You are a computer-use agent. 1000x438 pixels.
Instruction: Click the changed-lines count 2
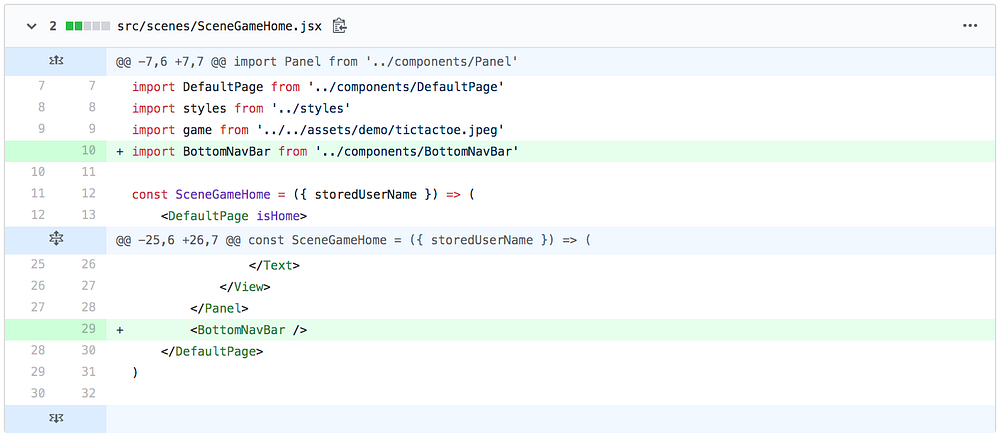53,26
